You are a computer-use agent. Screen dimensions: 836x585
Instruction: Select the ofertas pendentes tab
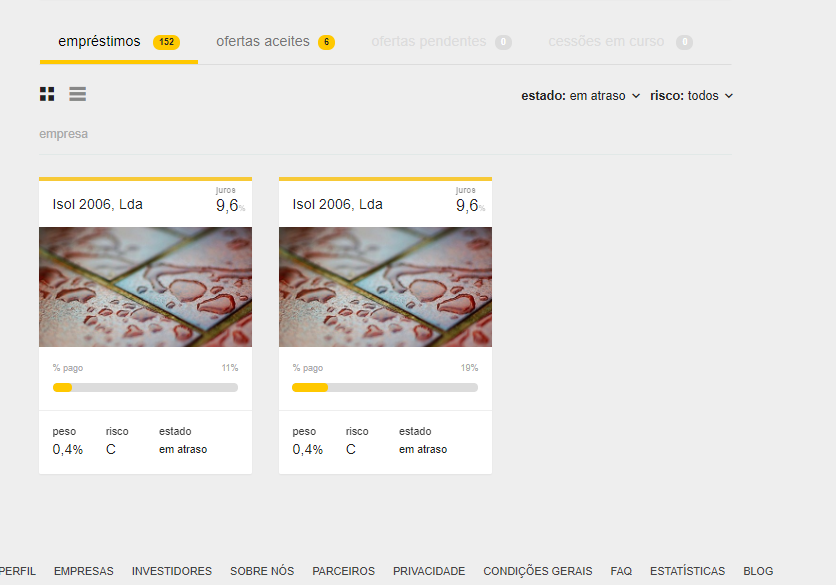pos(441,42)
